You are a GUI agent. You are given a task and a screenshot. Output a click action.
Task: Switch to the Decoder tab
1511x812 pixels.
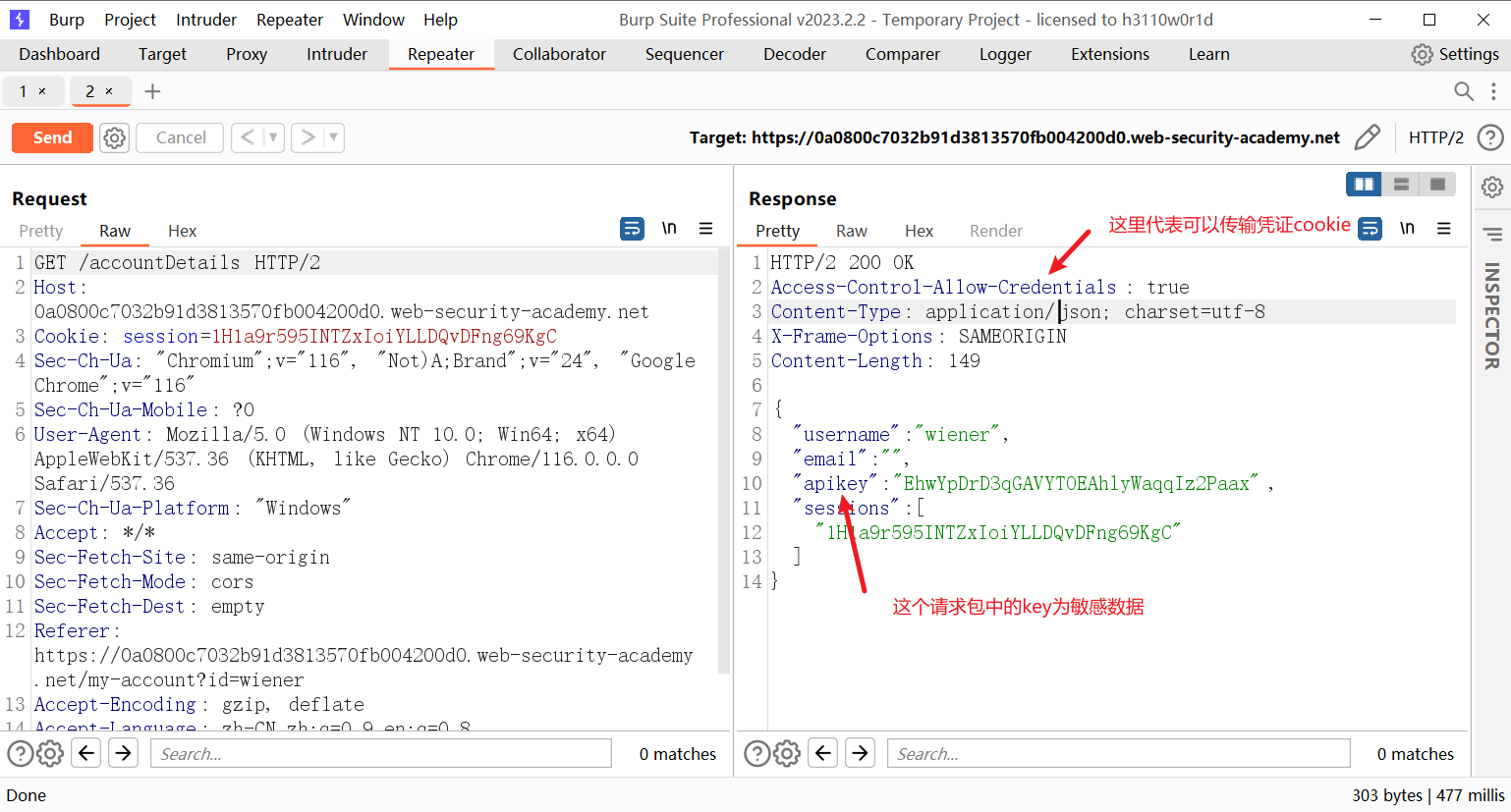click(795, 54)
